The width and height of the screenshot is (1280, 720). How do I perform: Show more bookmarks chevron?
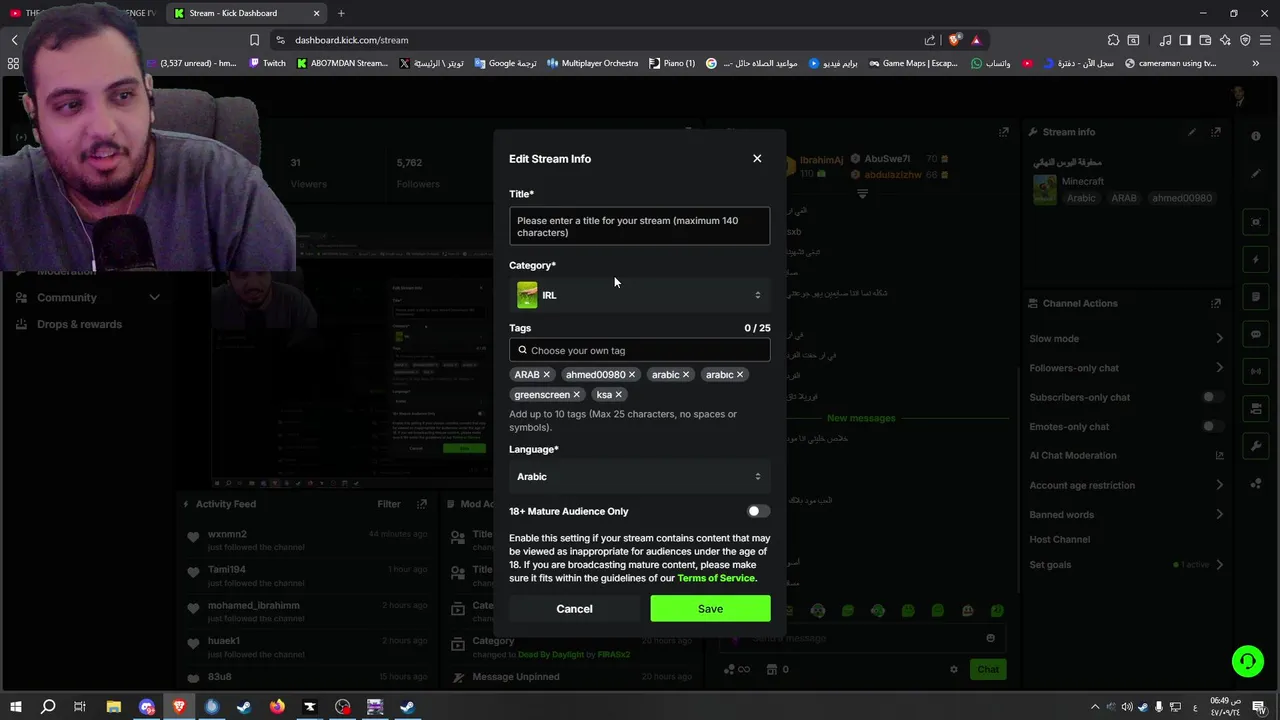[x=1255, y=63]
